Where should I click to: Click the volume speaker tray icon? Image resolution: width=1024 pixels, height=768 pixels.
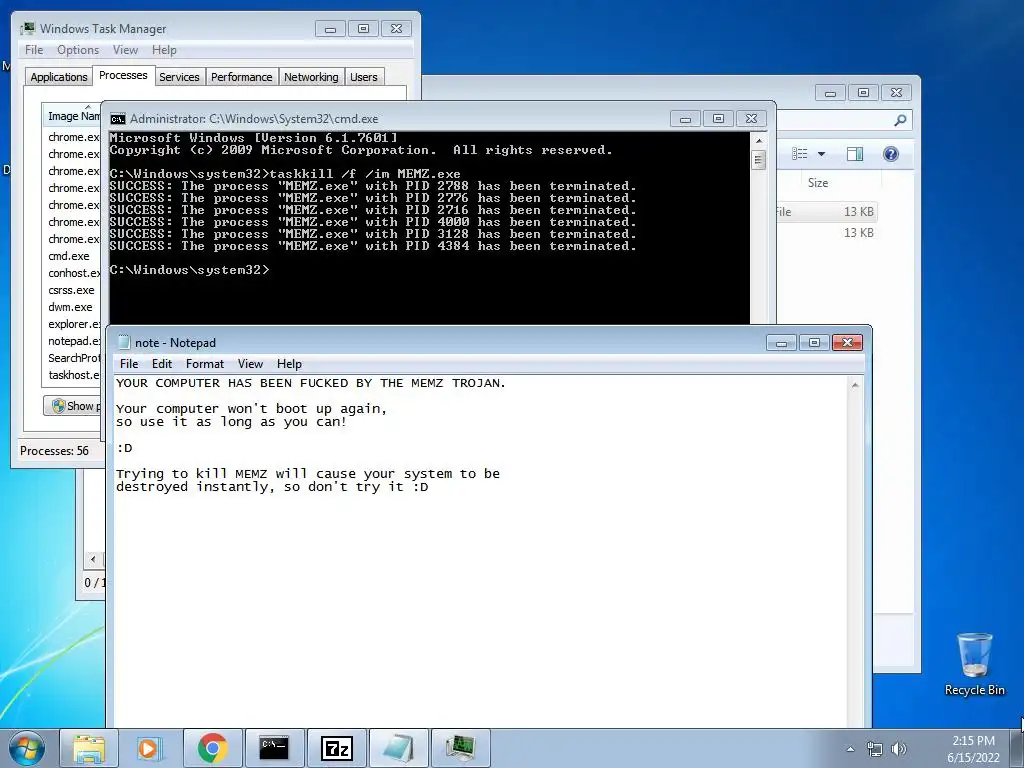899,749
